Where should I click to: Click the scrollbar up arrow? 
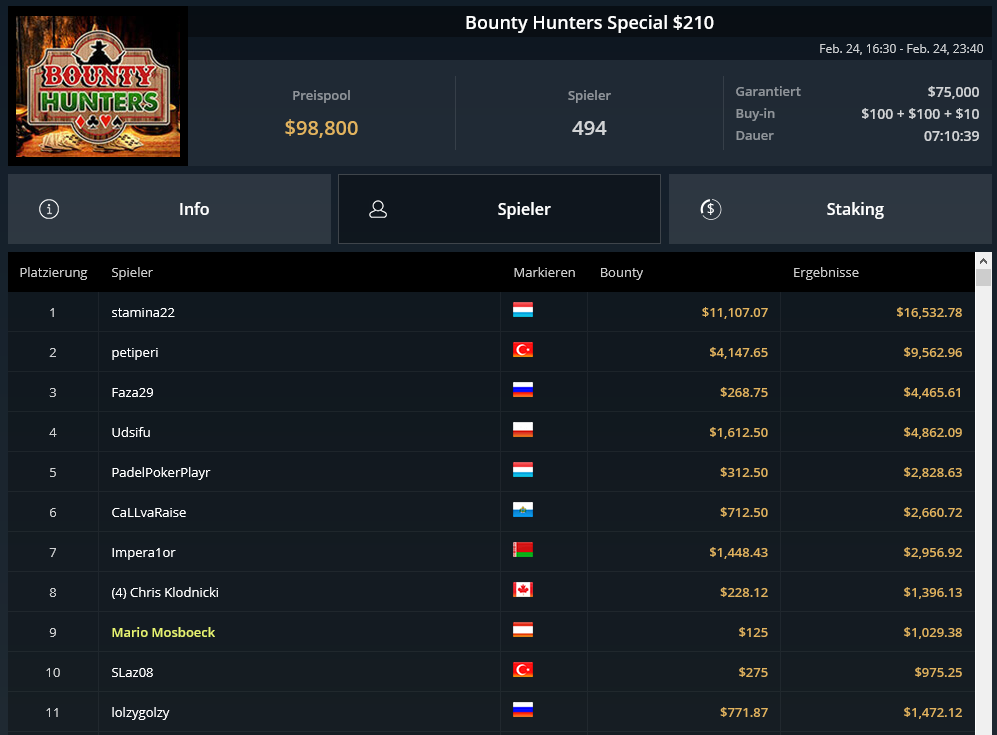[983, 261]
